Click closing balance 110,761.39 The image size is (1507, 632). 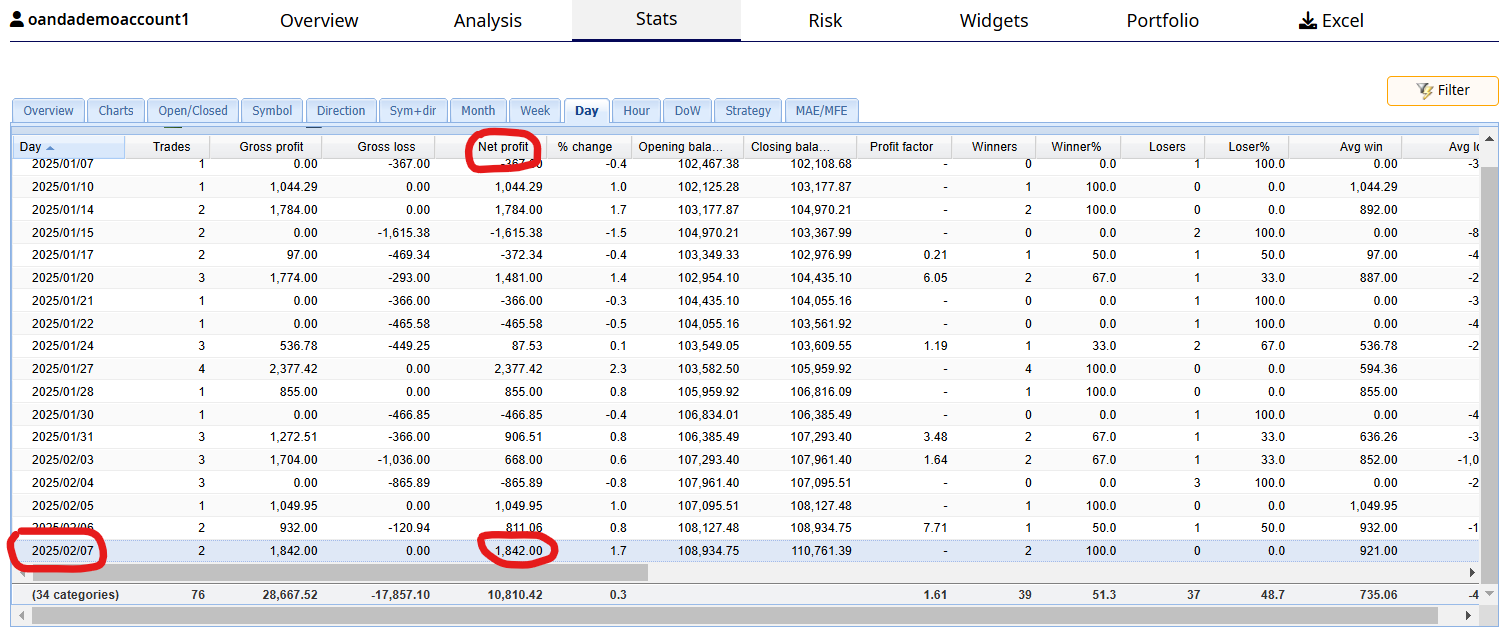click(821, 551)
